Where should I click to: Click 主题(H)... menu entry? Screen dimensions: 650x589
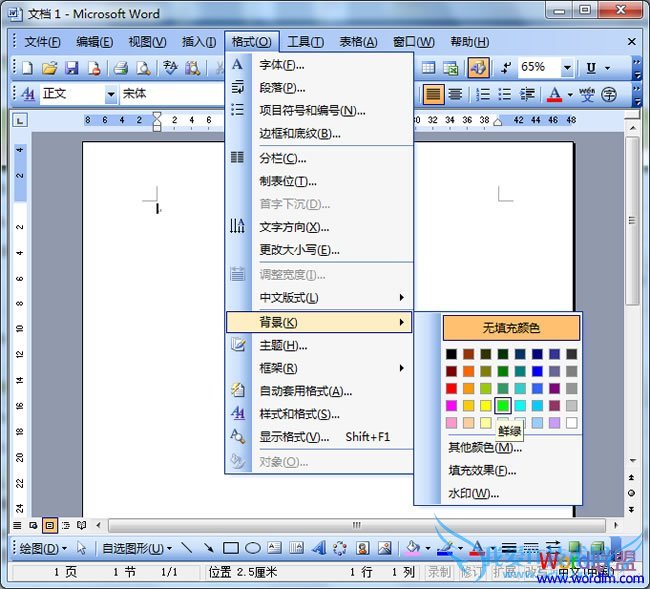point(319,345)
